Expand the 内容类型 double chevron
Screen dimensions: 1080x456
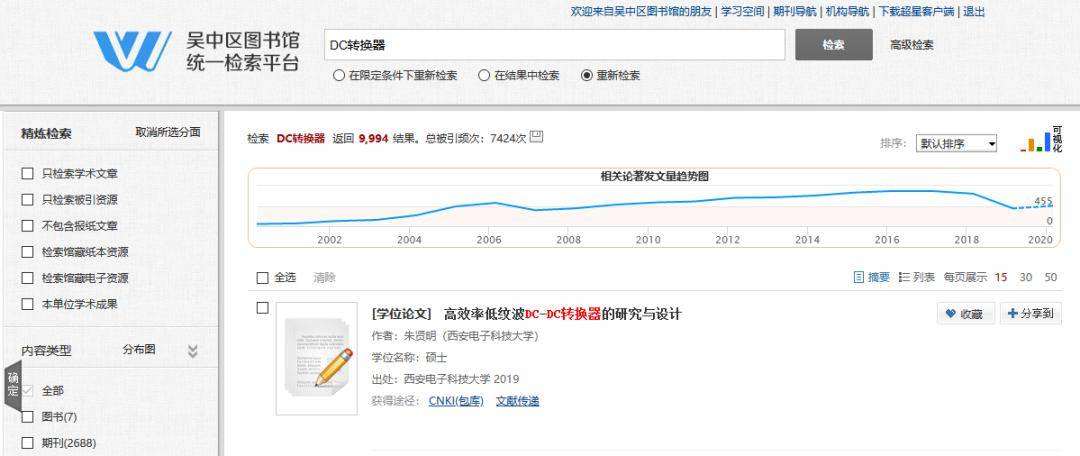click(x=193, y=351)
